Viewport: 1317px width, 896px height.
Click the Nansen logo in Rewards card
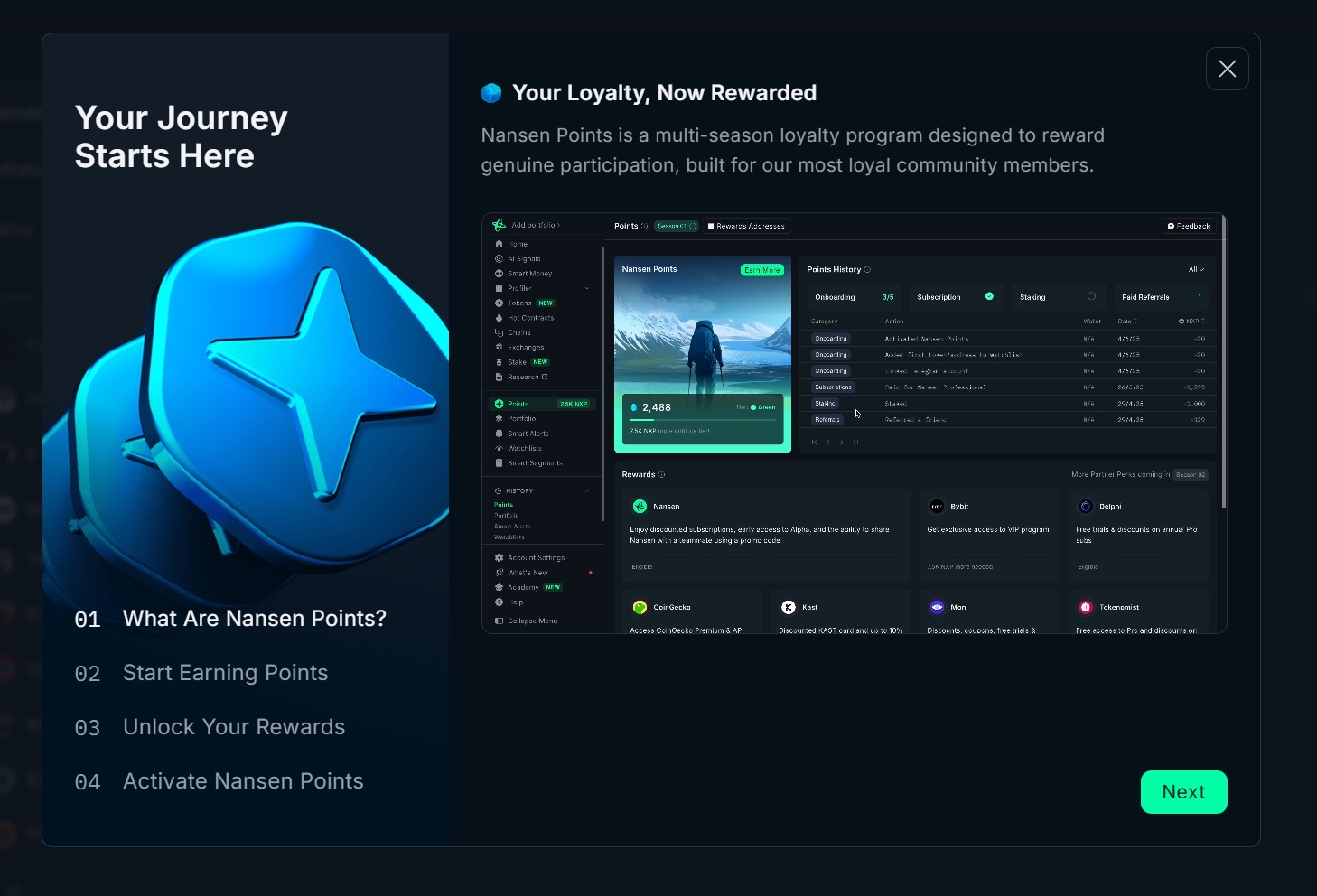pyautogui.click(x=640, y=507)
